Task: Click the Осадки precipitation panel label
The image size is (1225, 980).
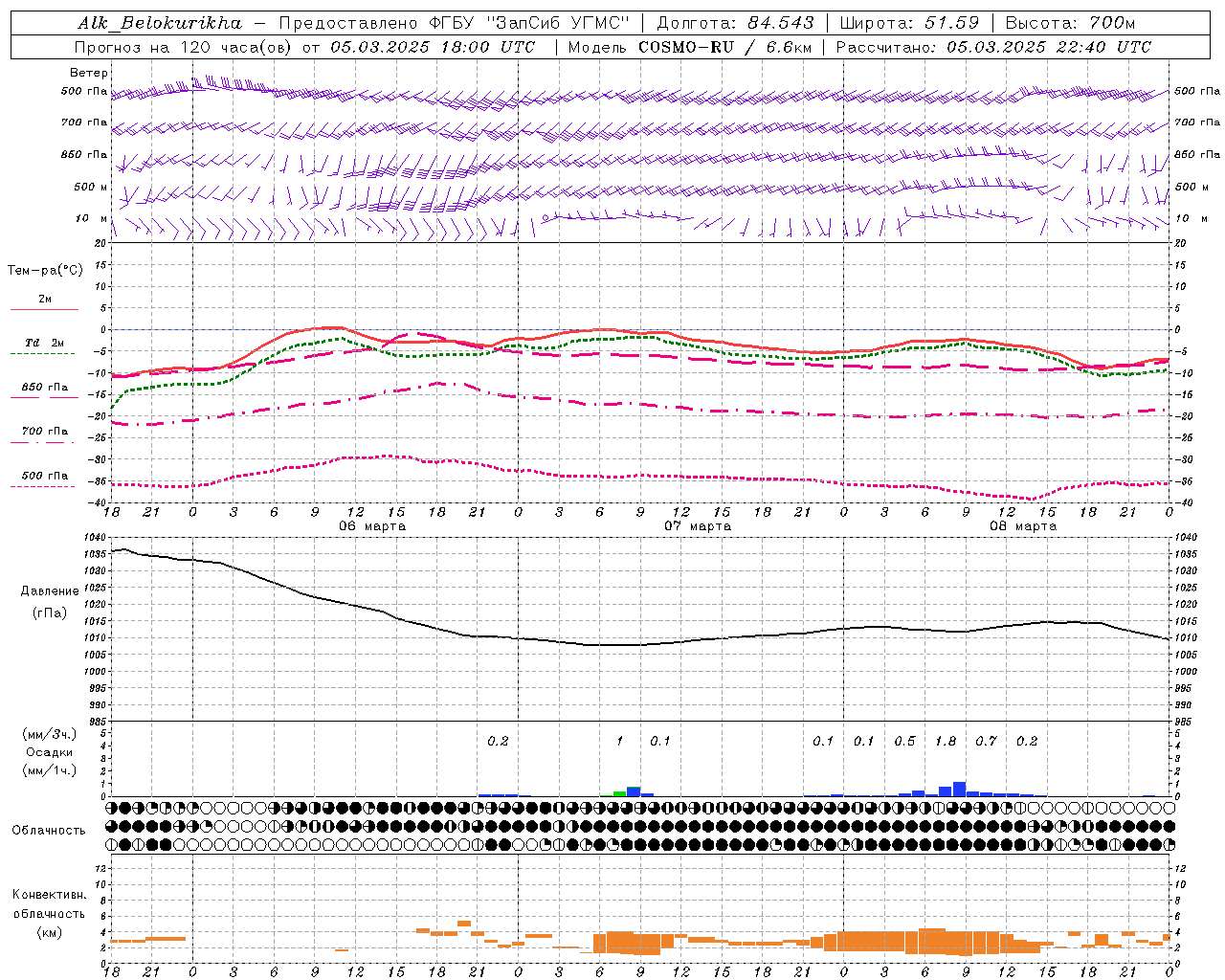Action: pyautogui.click(x=50, y=752)
